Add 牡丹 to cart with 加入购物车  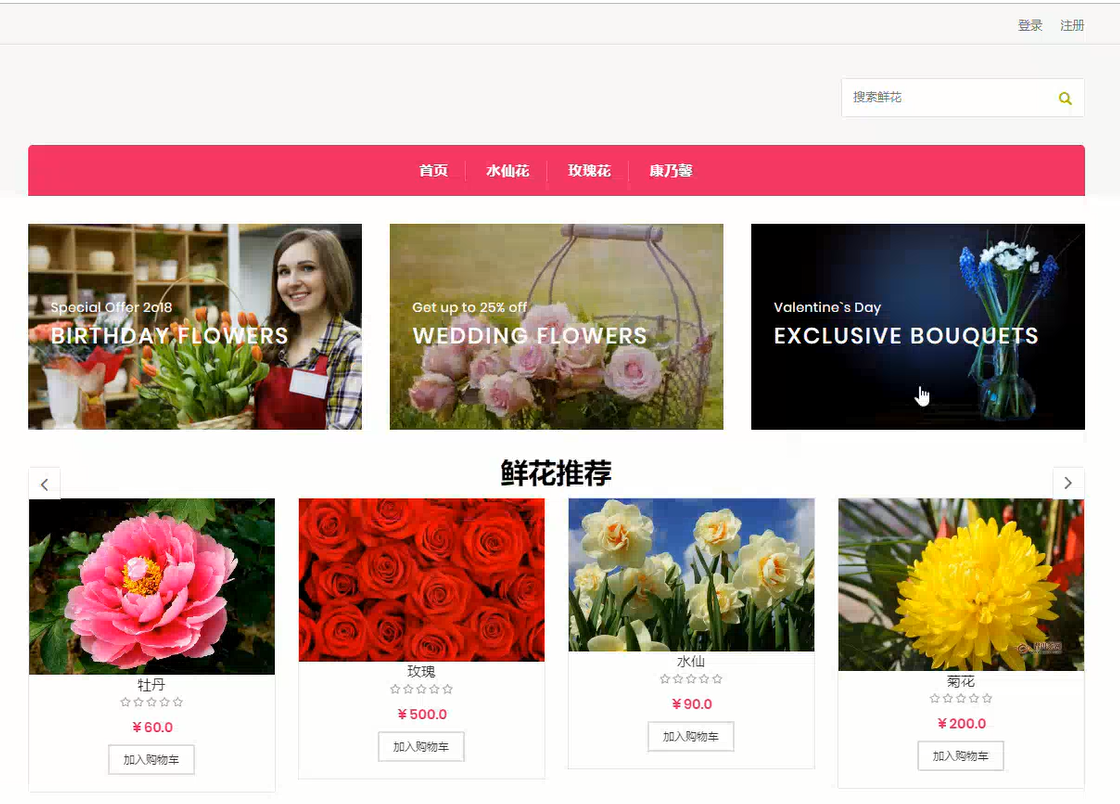(x=151, y=759)
